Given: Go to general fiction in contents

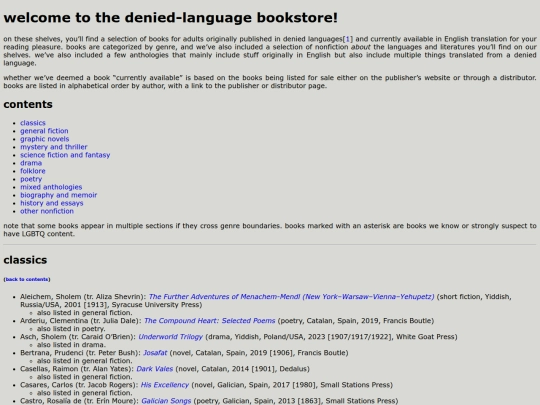Looking at the screenshot, I should [x=44, y=131].
